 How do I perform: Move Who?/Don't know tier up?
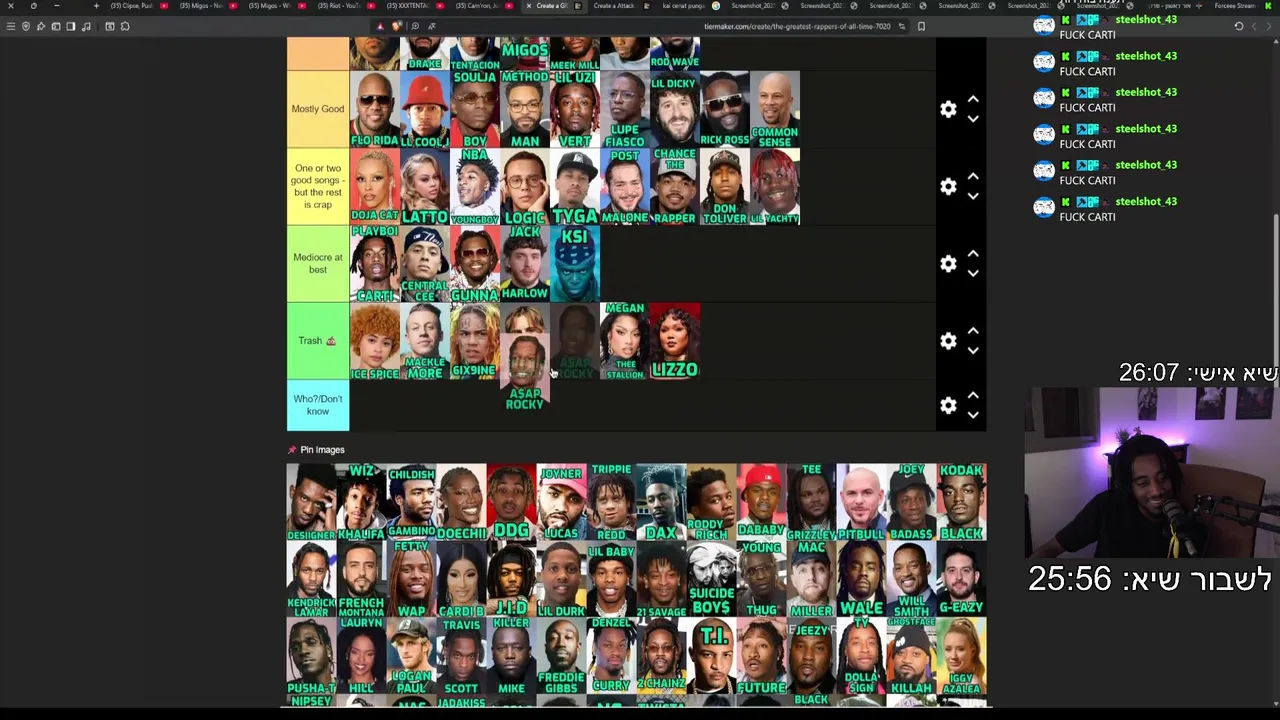[x=972, y=395]
